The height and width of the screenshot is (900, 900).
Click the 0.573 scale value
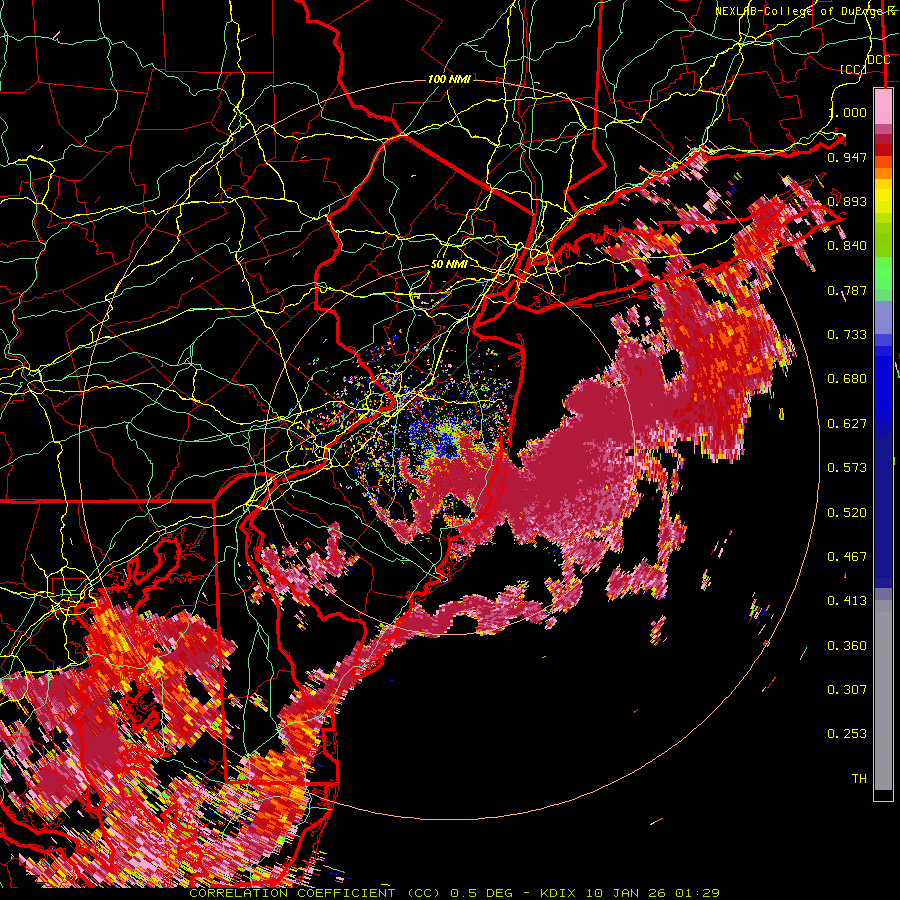point(847,468)
